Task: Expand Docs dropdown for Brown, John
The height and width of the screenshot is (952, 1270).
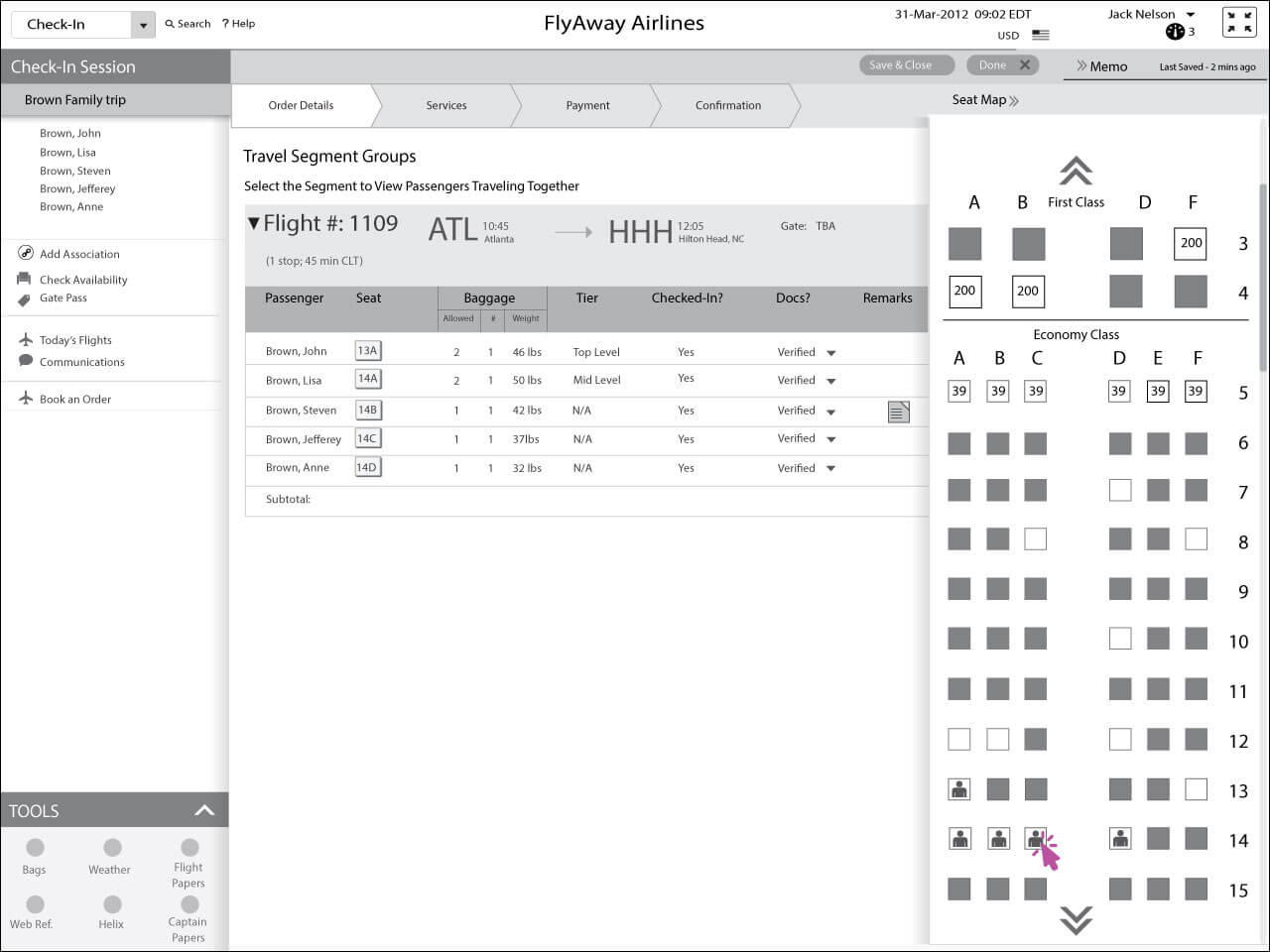Action: pyautogui.click(x=831, y=353)
